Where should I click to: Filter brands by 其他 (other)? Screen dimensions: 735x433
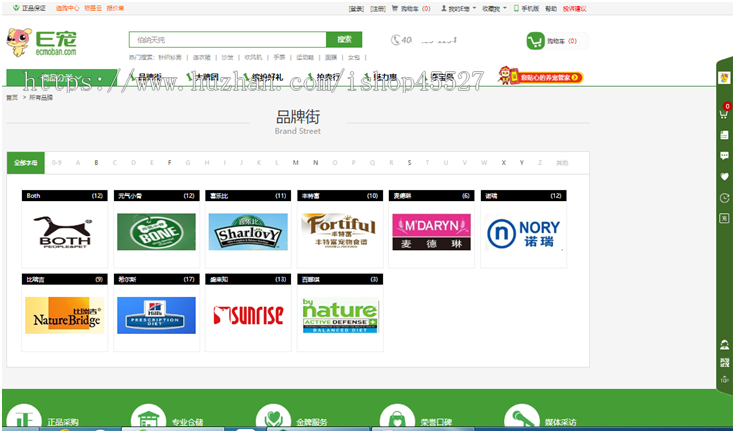(562, 163)
